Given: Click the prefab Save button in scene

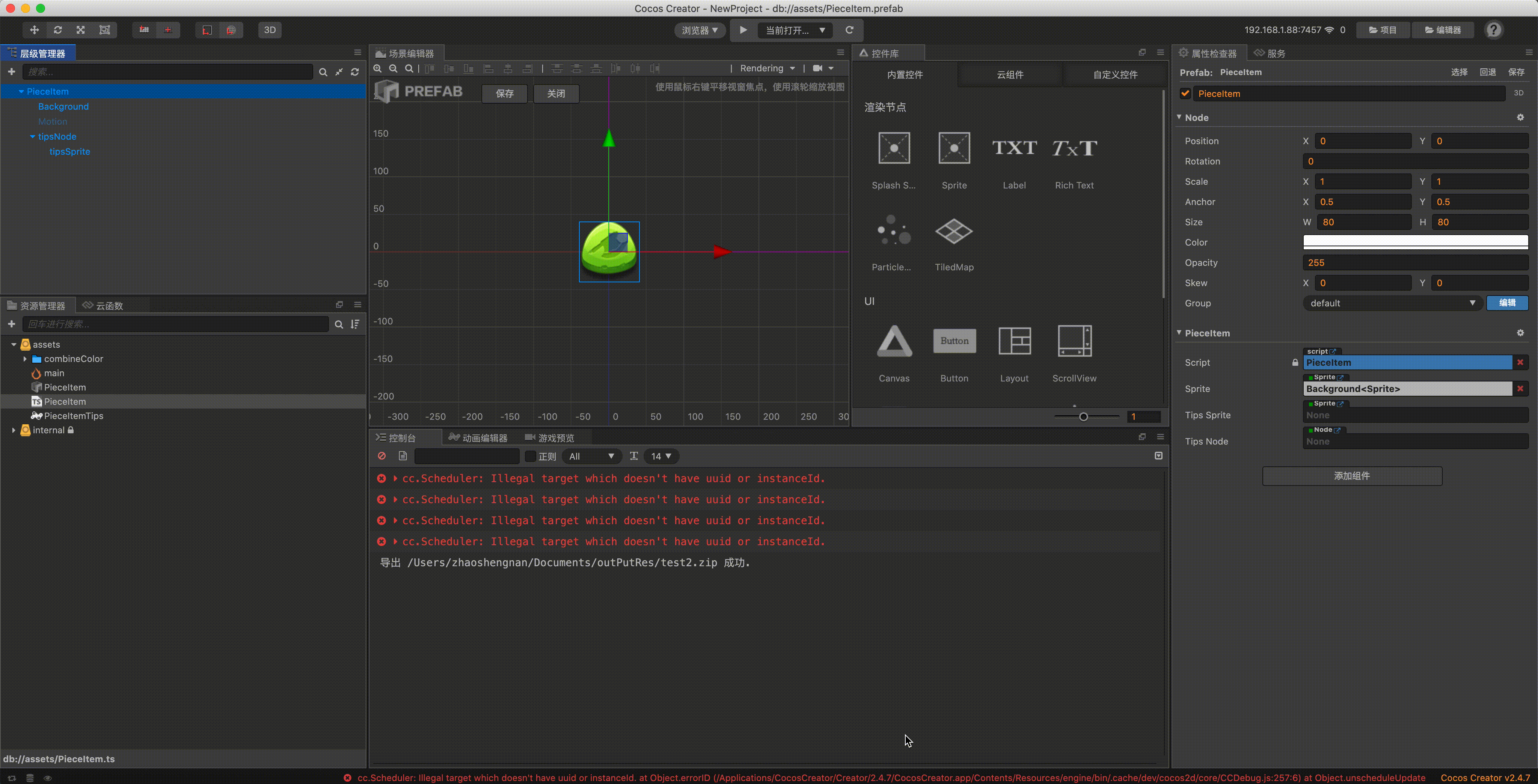Looking at the screenshot, I should [504, 94].
